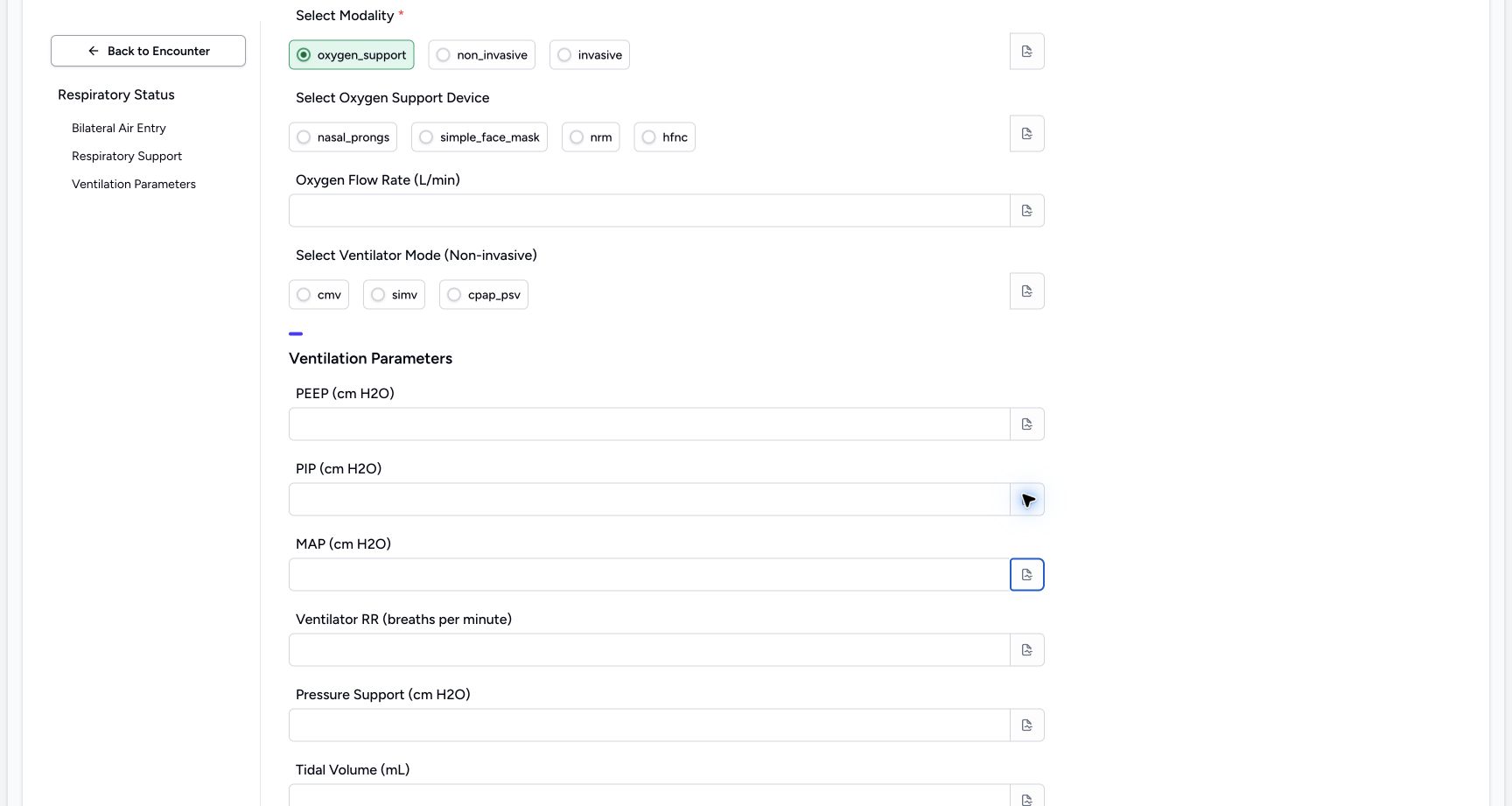
Task: Click the MAP (cm H2O) input field
Action: point(649,575)
